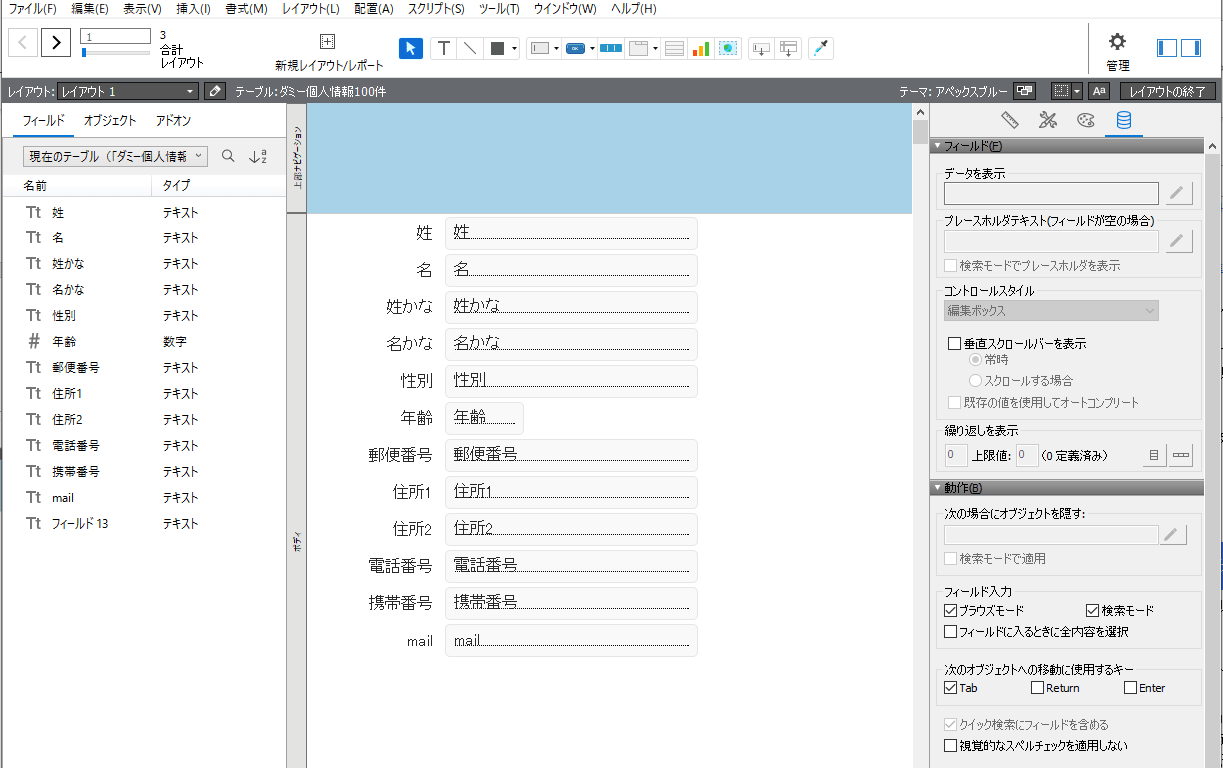The width and height of the screenshot is (1223, 768).
Task: Enable the Return key checkbox
Action: point(1037,688)
